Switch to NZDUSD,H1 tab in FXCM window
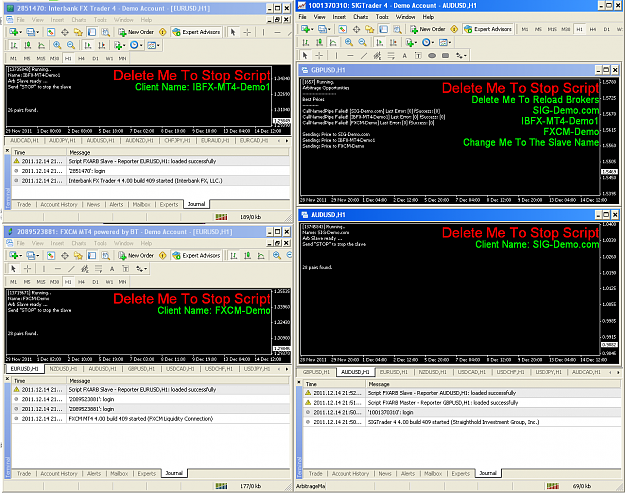 click(63, 369)
